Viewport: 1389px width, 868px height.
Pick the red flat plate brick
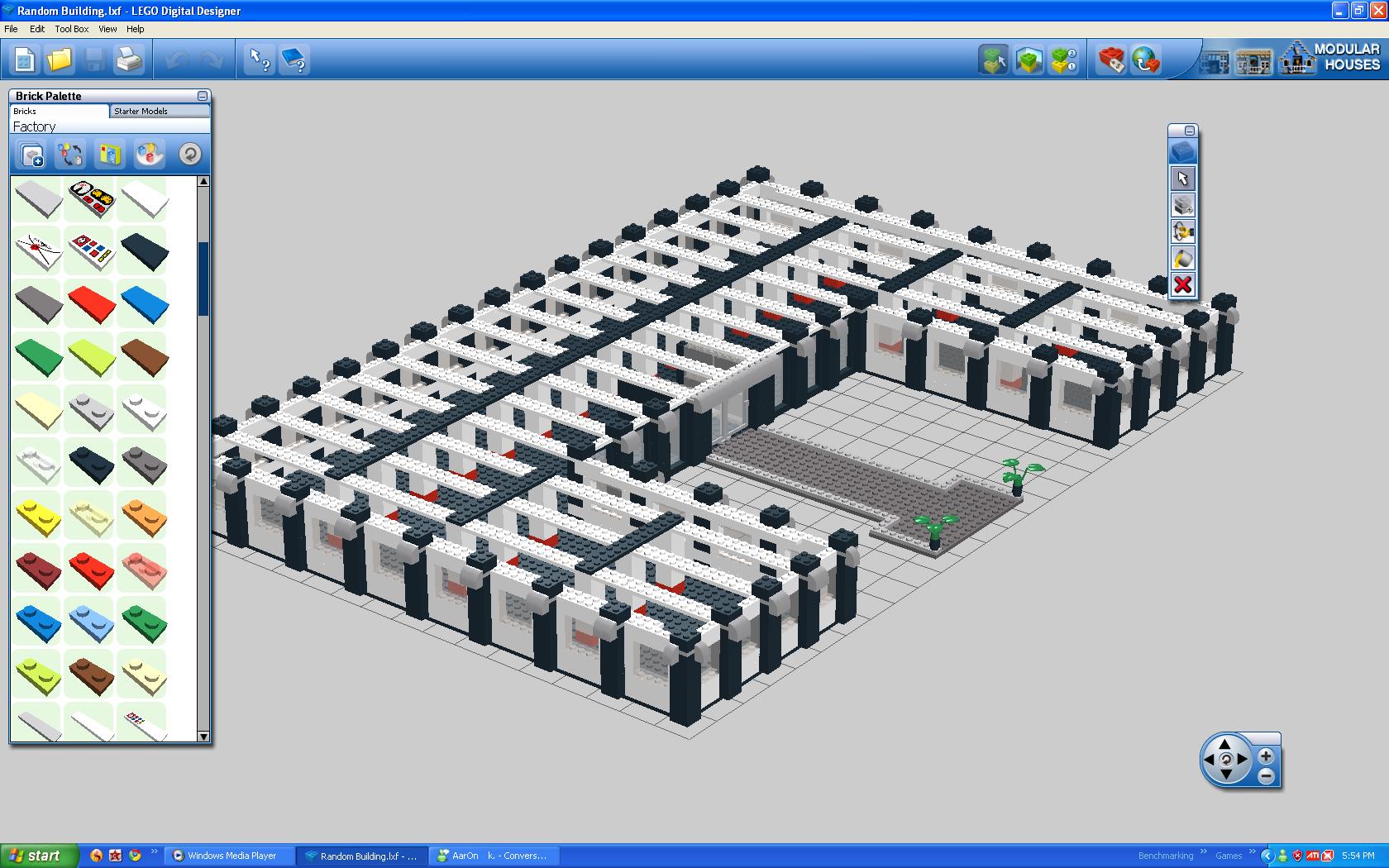click(91, 303)
